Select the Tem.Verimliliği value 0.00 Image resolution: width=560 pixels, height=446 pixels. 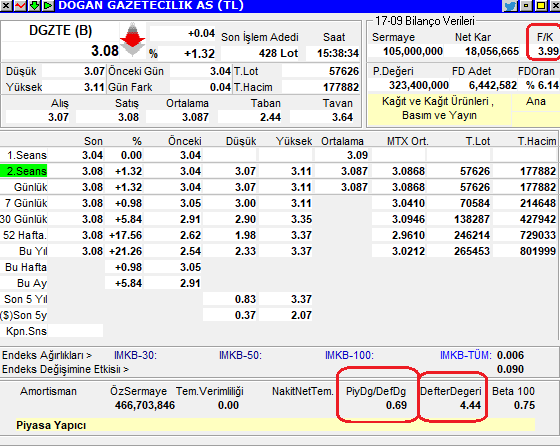(x=228, y=405)
